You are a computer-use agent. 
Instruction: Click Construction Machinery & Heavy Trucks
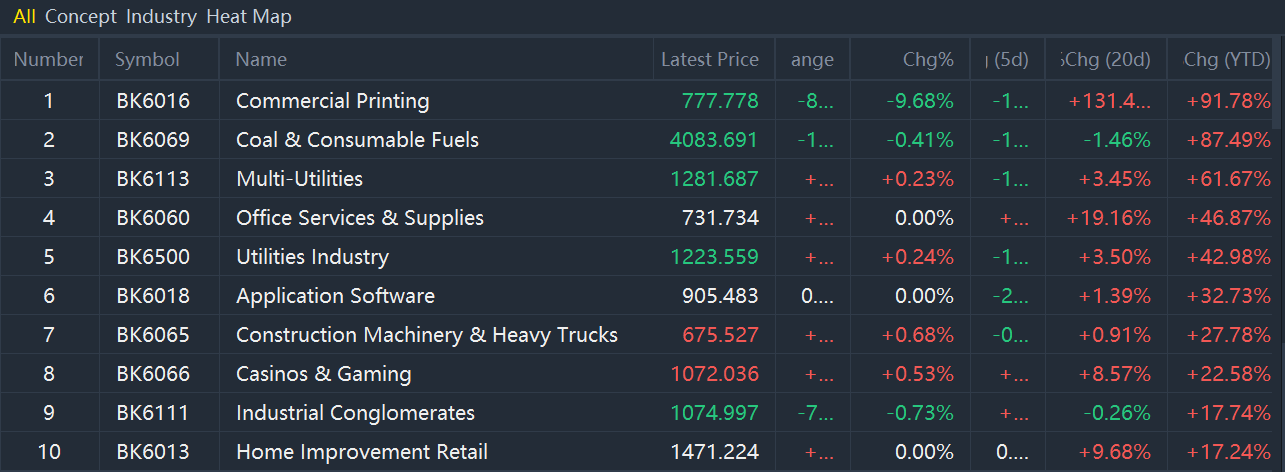tap(426, 335)
